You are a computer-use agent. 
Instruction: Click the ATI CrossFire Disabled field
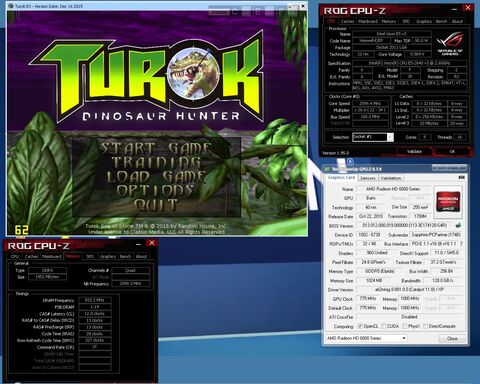[409, 317]
